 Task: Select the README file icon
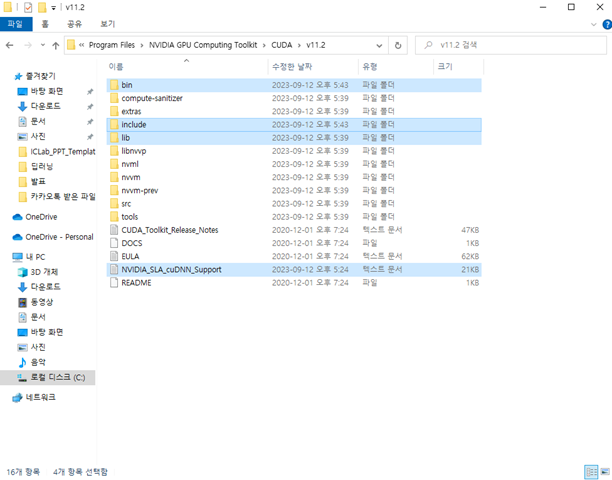(x=114, y=283)
